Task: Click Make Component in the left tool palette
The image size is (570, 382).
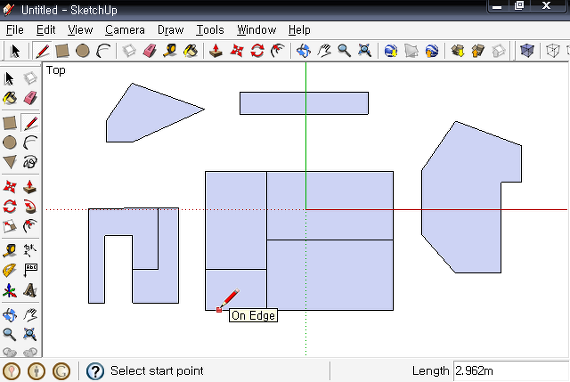Action: point(30,78)
